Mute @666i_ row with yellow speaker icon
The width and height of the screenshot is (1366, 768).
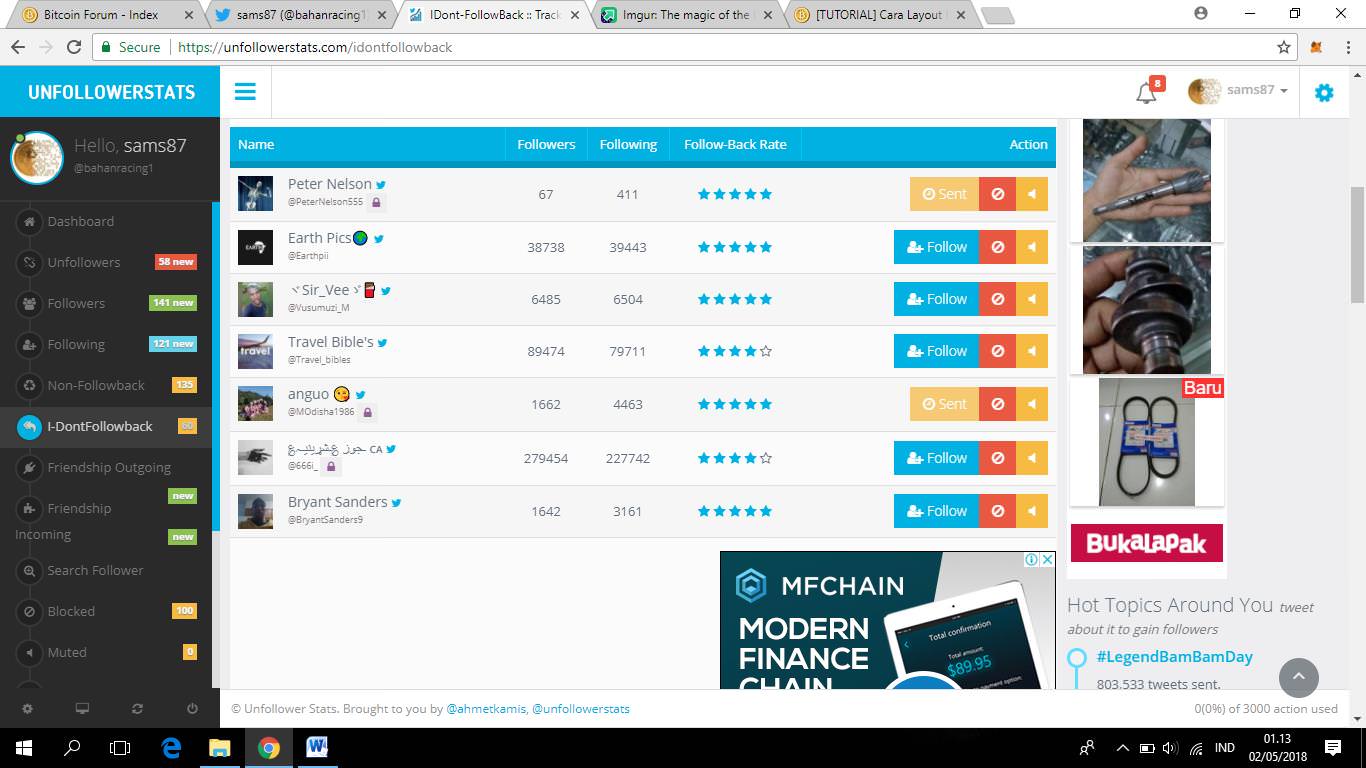[1031, 458]
